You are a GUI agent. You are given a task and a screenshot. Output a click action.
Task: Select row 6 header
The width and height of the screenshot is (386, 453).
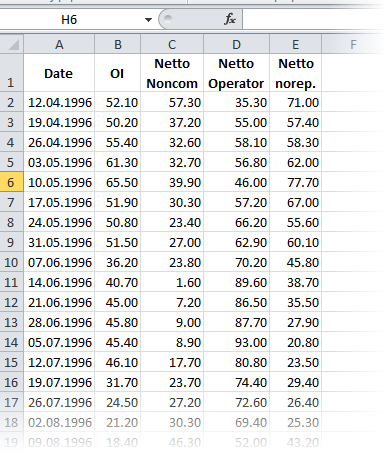tap(12, 182)
